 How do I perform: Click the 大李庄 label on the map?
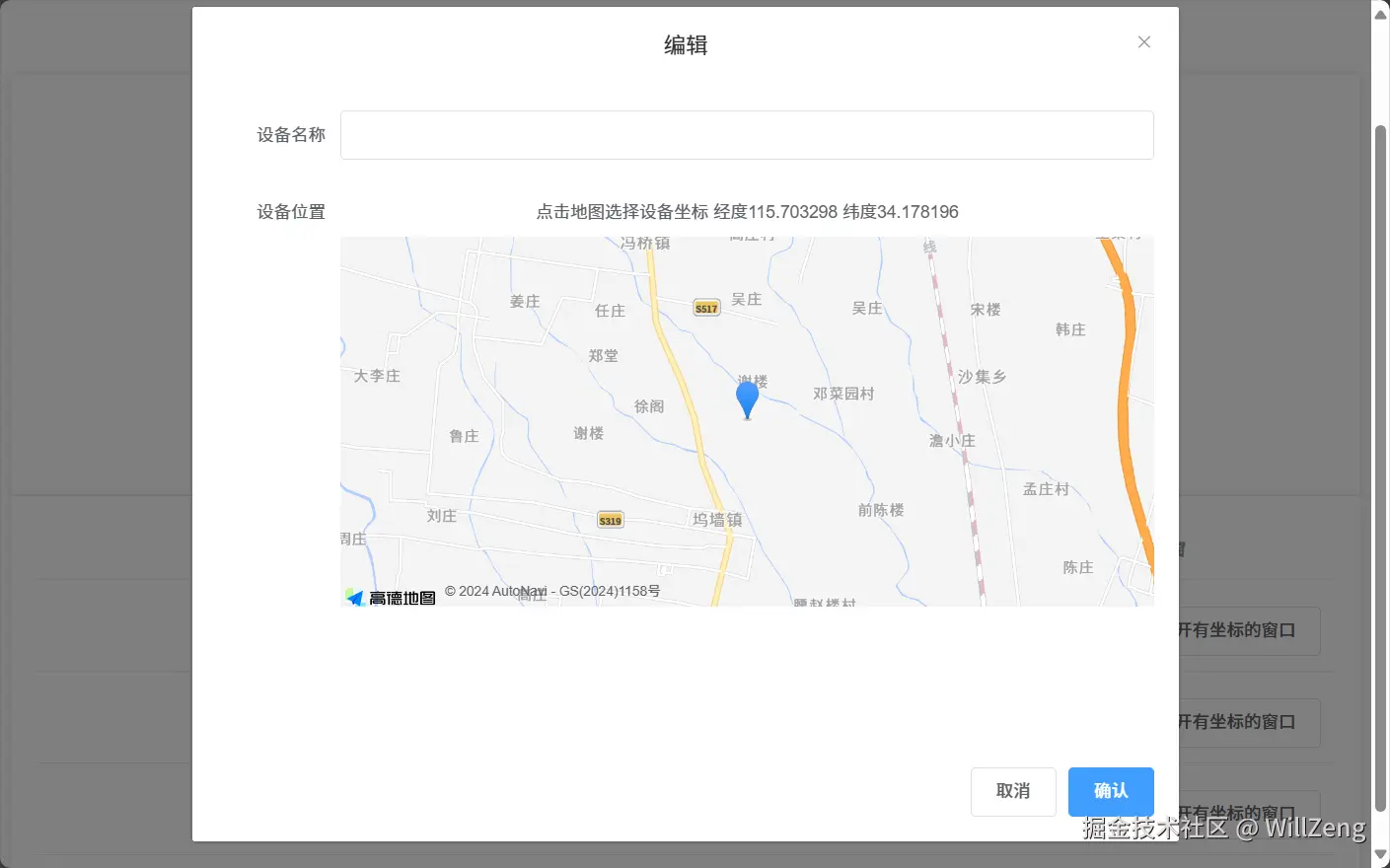click(x=377, y=376)
